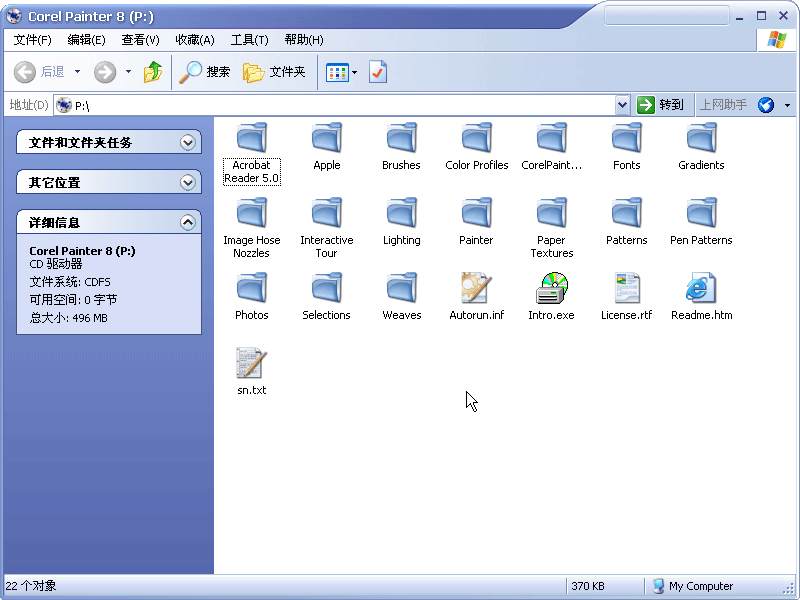Click the 文件系统: CDFS detail text

click(x=70, y=282)
